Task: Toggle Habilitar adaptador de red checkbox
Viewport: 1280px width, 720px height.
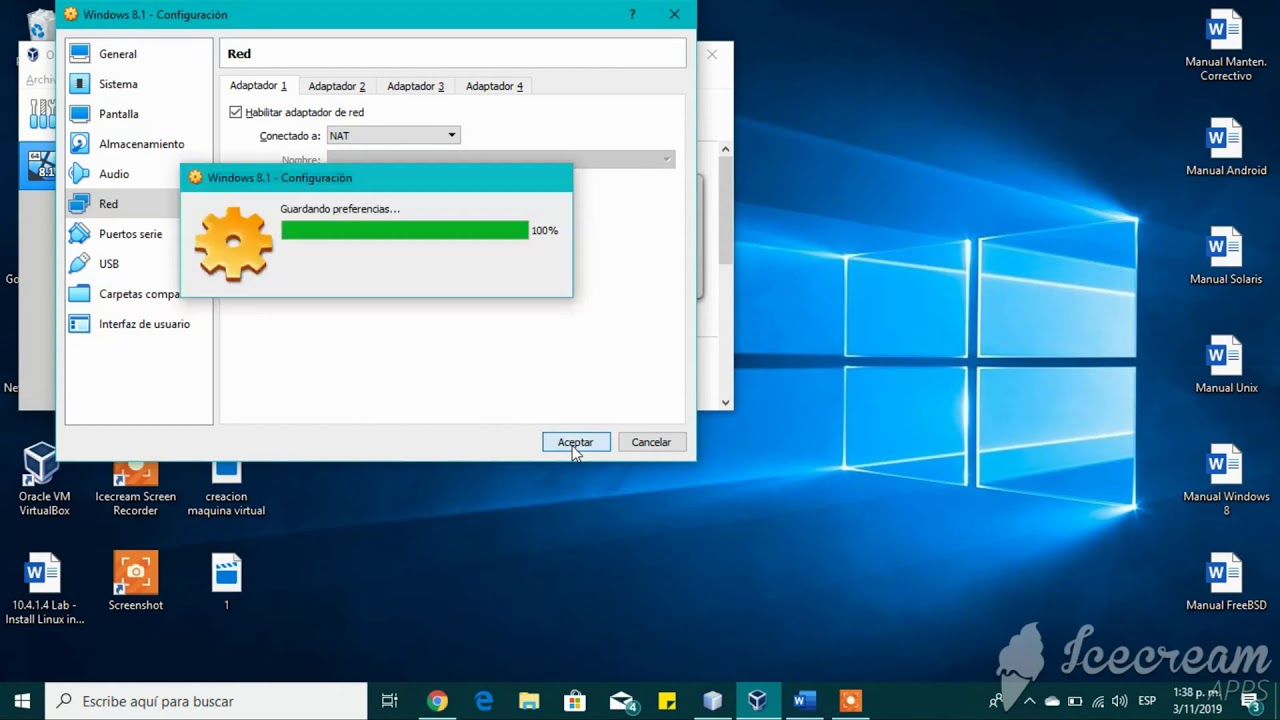Action: pyautogui.click(x=236, y=112)
